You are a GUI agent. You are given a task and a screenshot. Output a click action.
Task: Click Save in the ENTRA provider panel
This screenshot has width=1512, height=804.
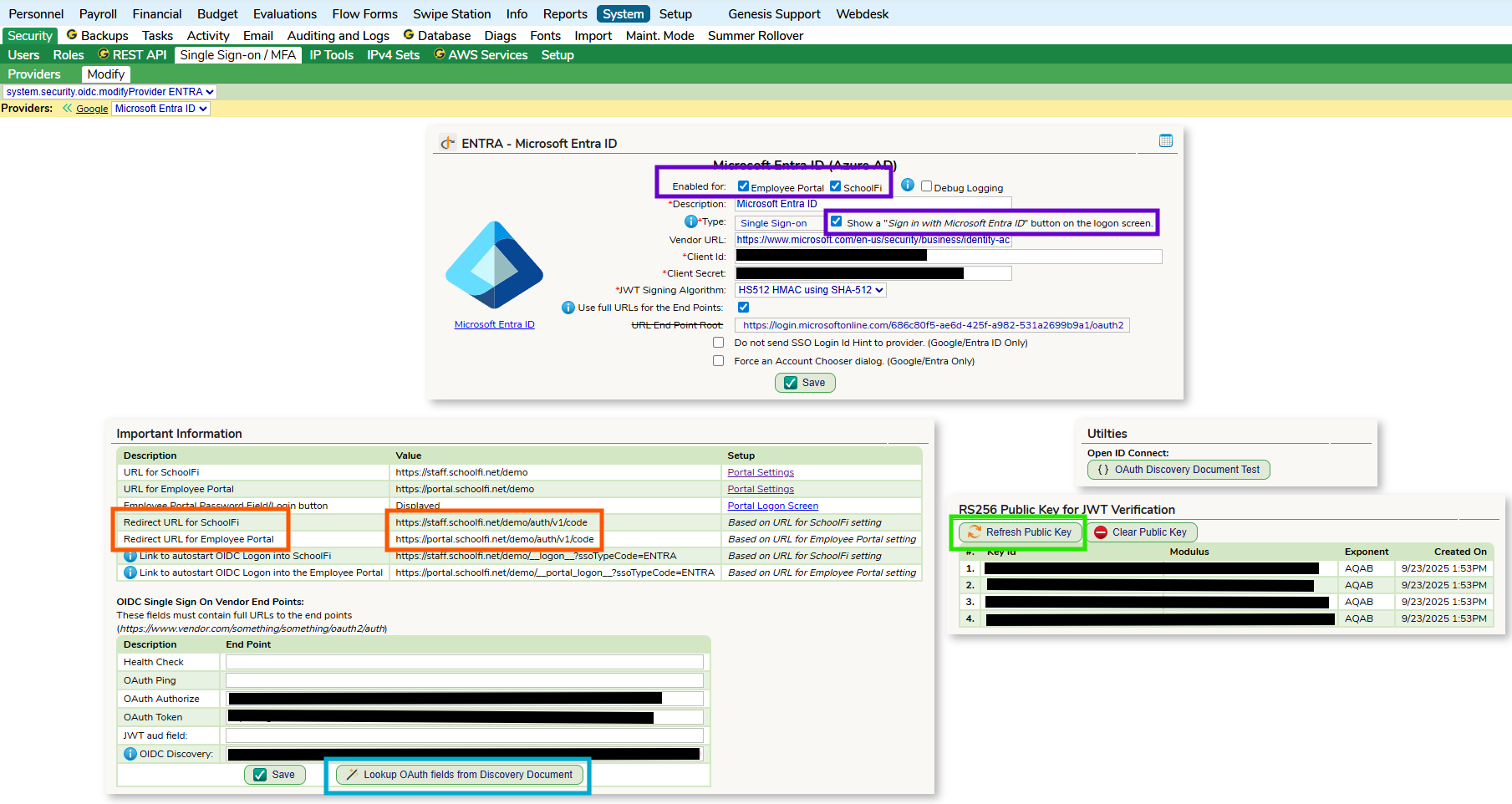[805, 383]
